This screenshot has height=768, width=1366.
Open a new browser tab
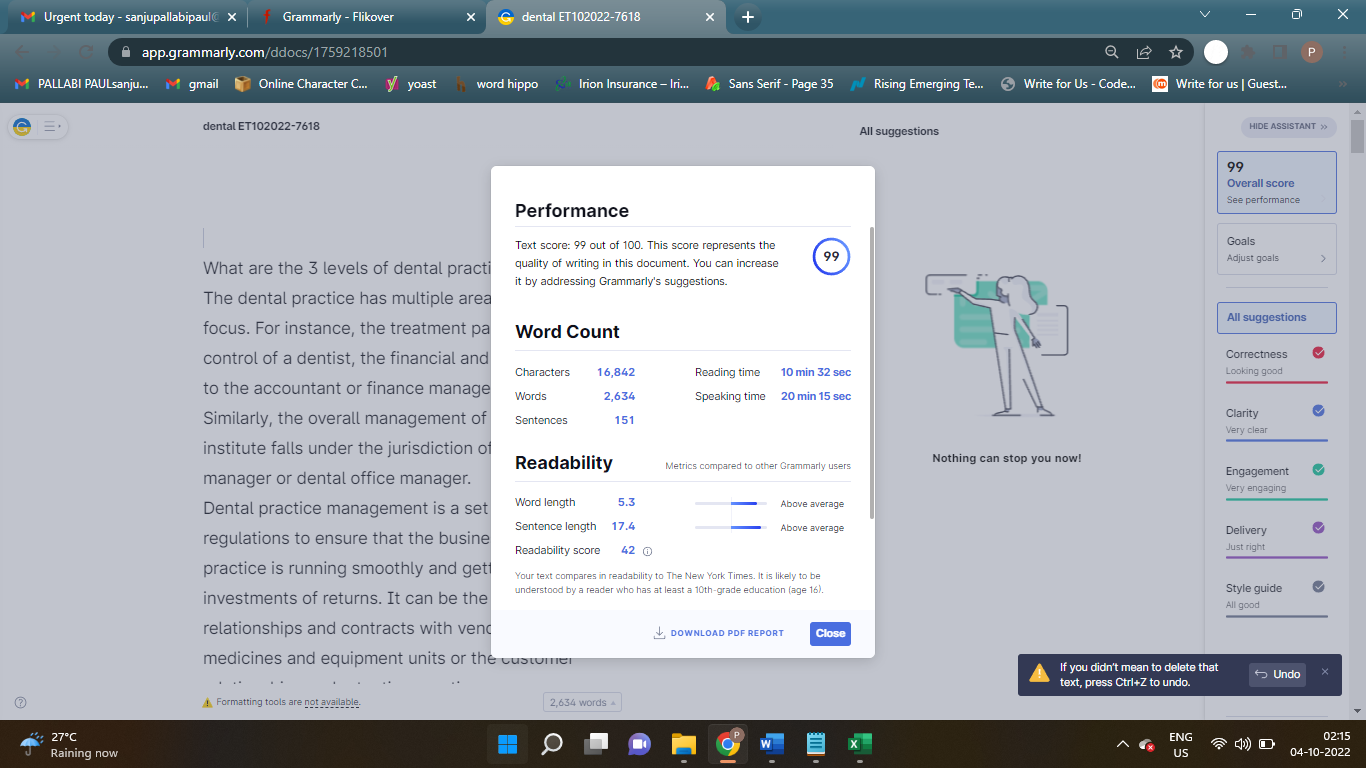click(x=748, y=17)
